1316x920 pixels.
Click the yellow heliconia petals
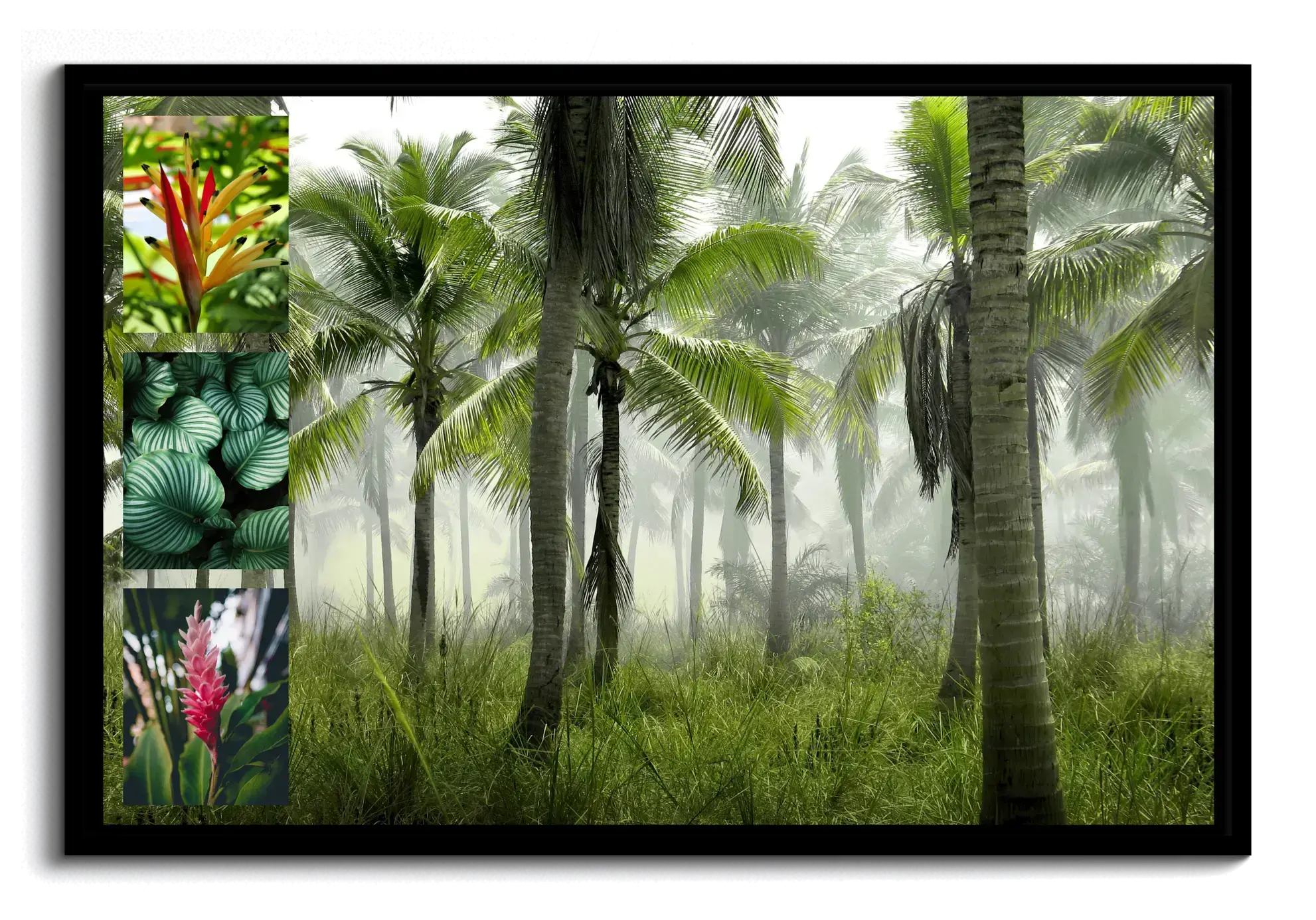click(x=242, y=226)
